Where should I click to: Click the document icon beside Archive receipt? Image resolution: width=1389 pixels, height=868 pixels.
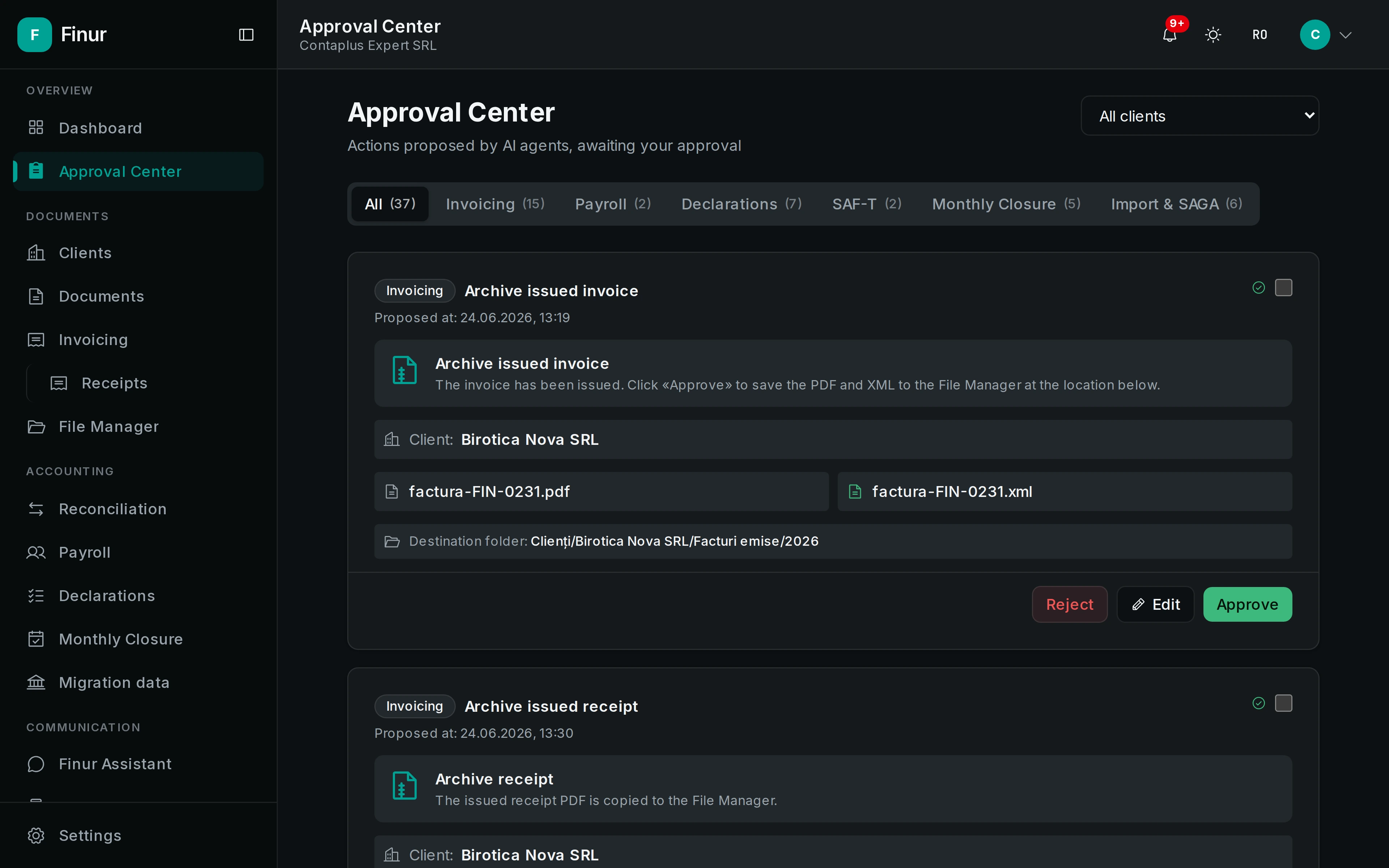tap(405, 786)
